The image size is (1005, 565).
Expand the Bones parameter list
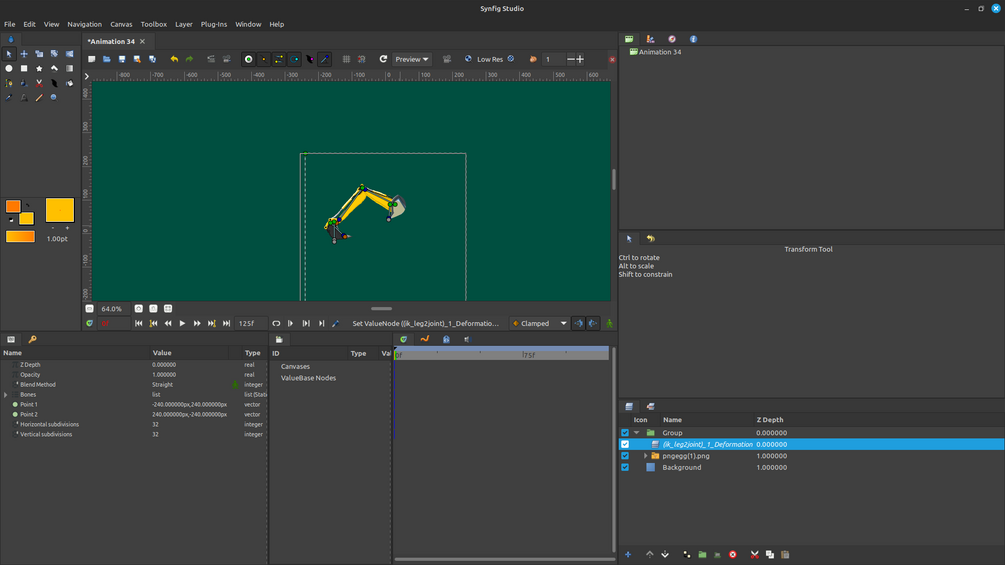(x=6, y=395)
